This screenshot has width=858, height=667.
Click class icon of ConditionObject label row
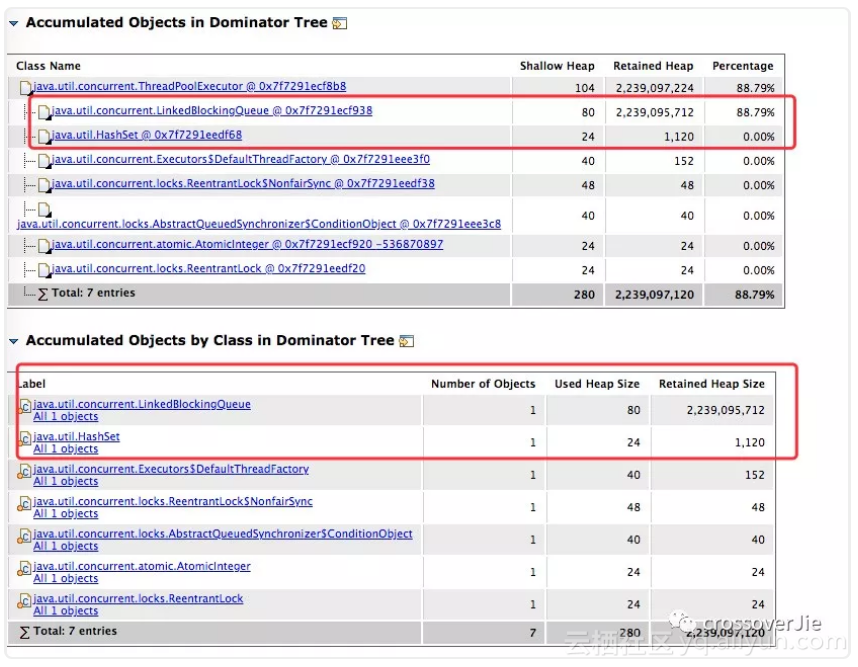(x=24, y=536)
